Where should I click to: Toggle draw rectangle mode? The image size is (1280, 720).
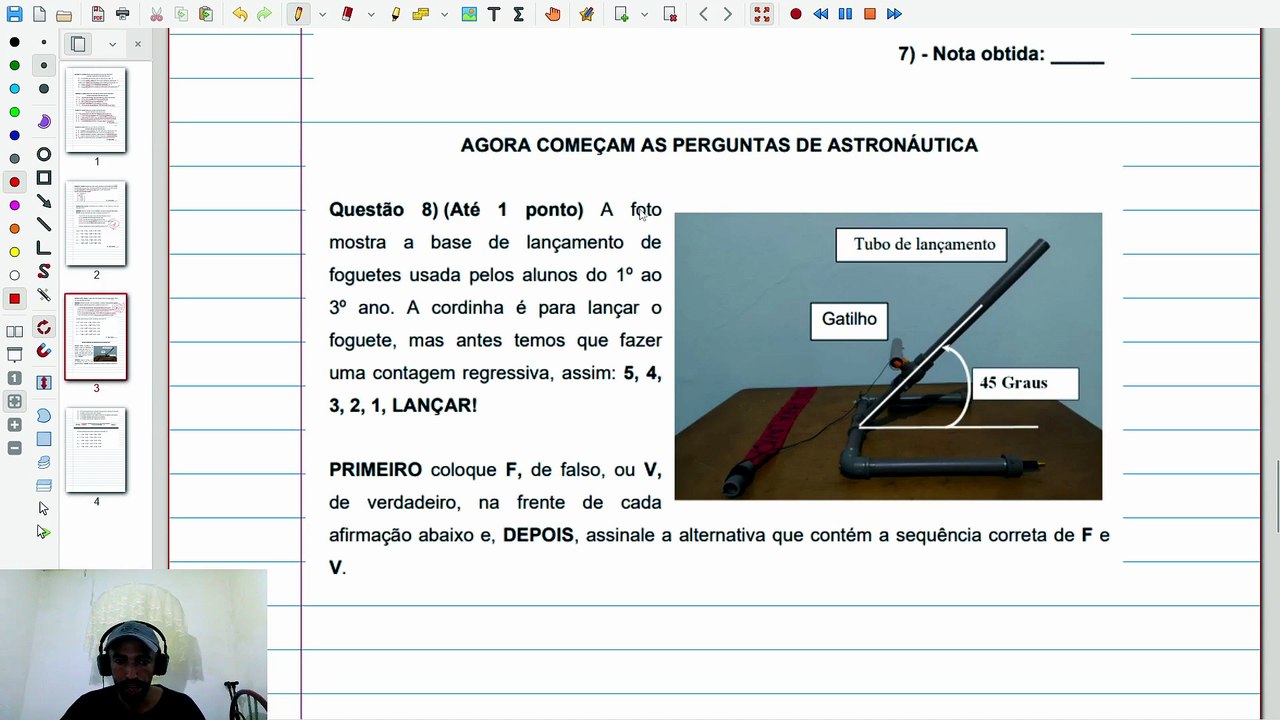[44, 178]
